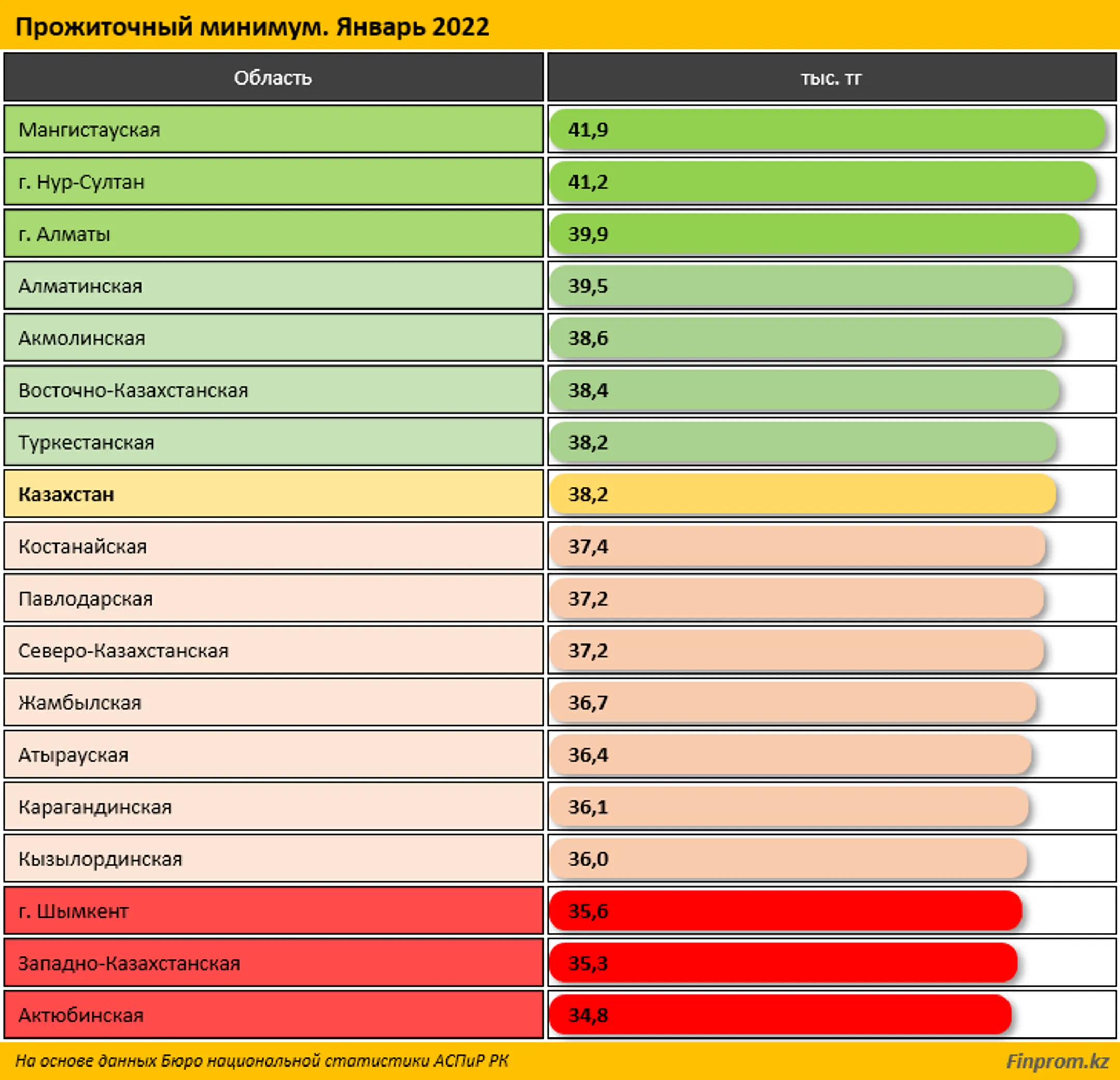Open the Finprom.kz source link
This screenshot has width=1120, height=1080.
pyautogui.click(x=1057, y=1061)
